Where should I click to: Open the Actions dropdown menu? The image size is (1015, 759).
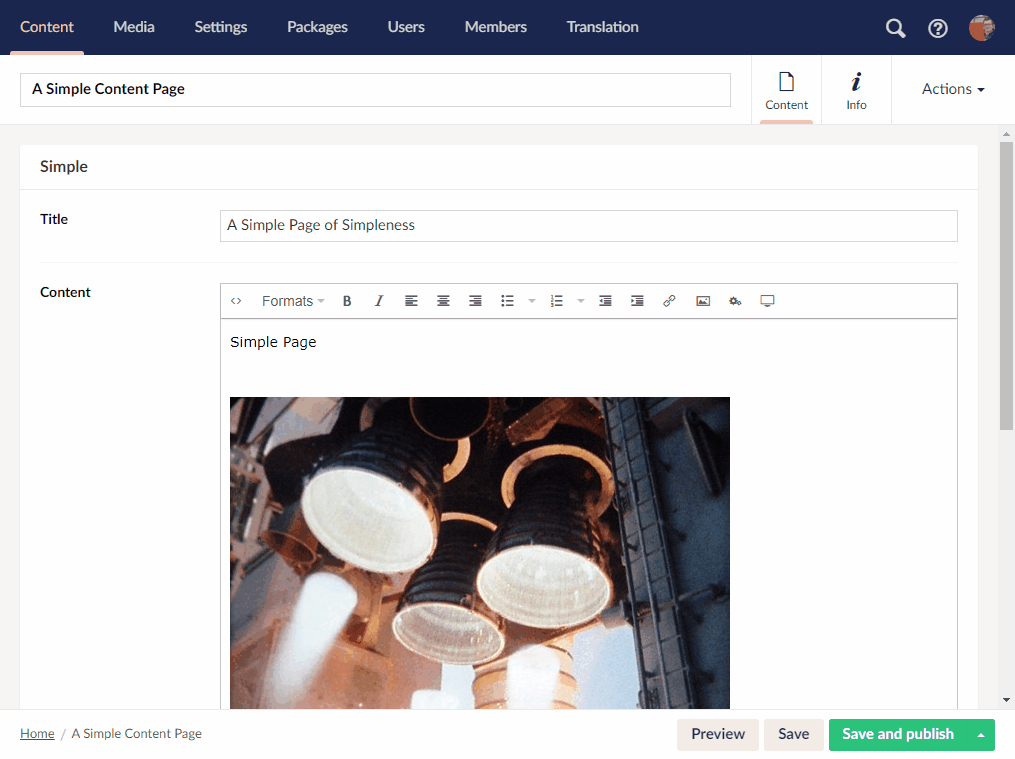click(953, 89)
